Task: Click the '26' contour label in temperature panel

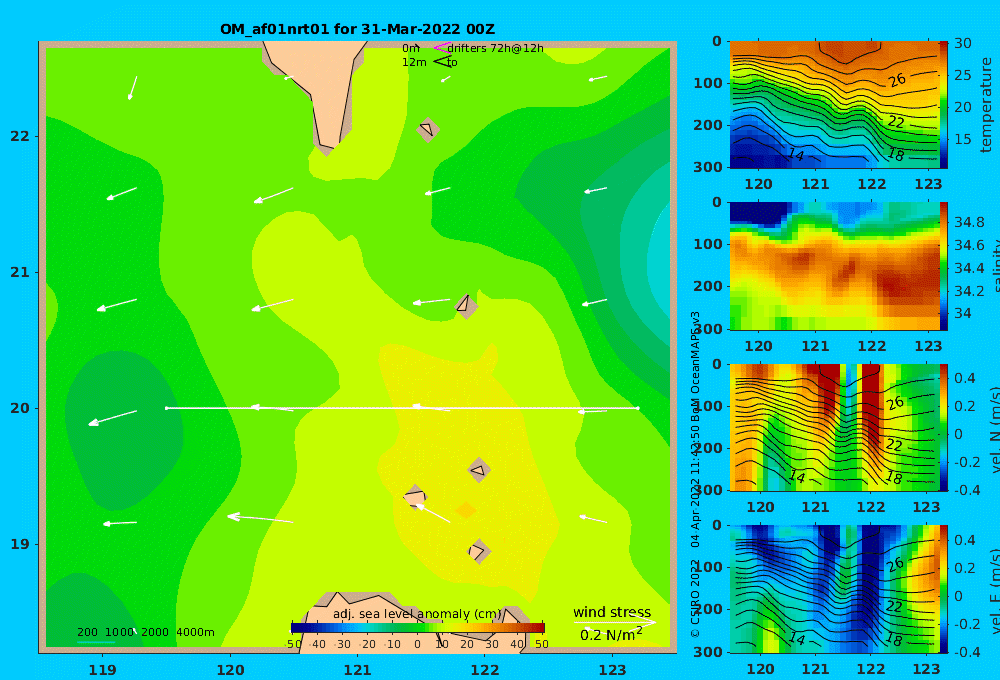Action: [x=897, y=80]
